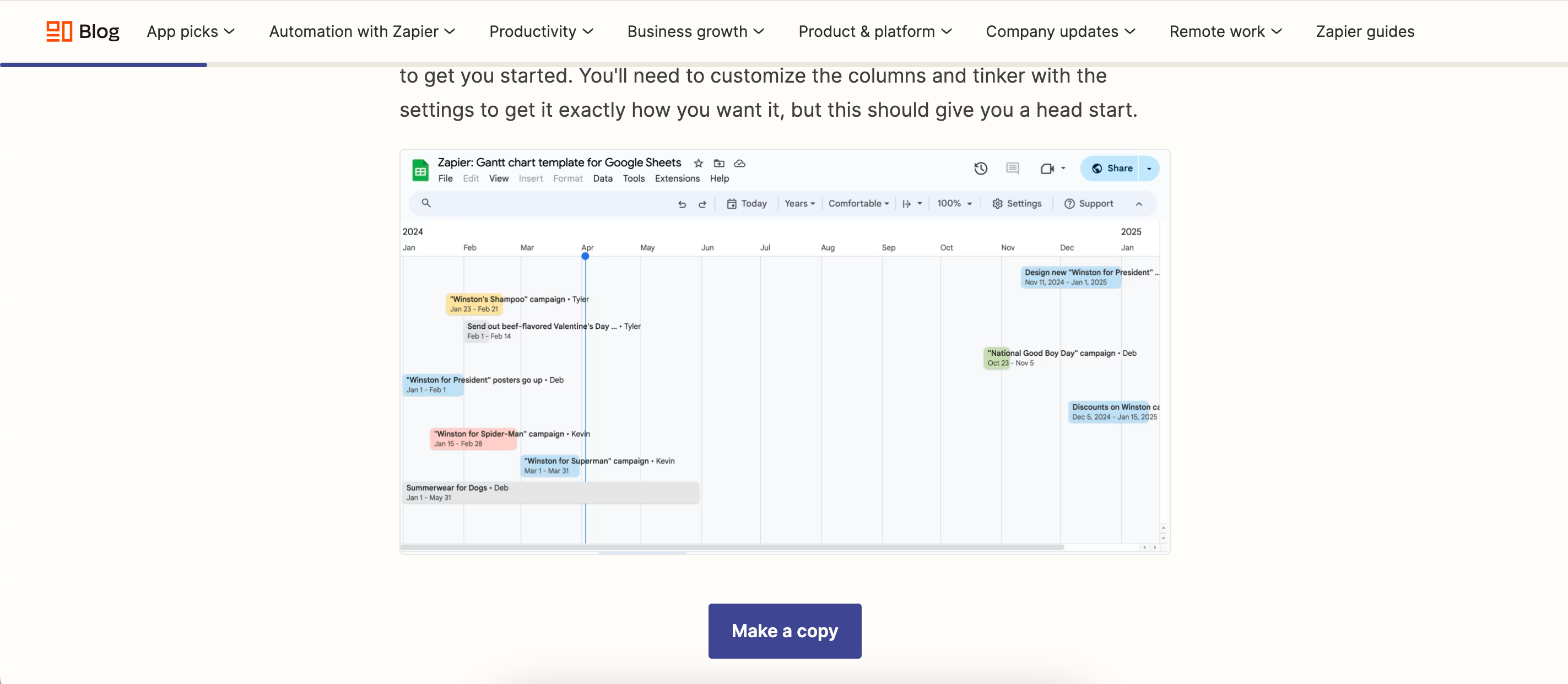Expand the Years view dropdown
1568x684 pixels.
(x=800, y=204)
